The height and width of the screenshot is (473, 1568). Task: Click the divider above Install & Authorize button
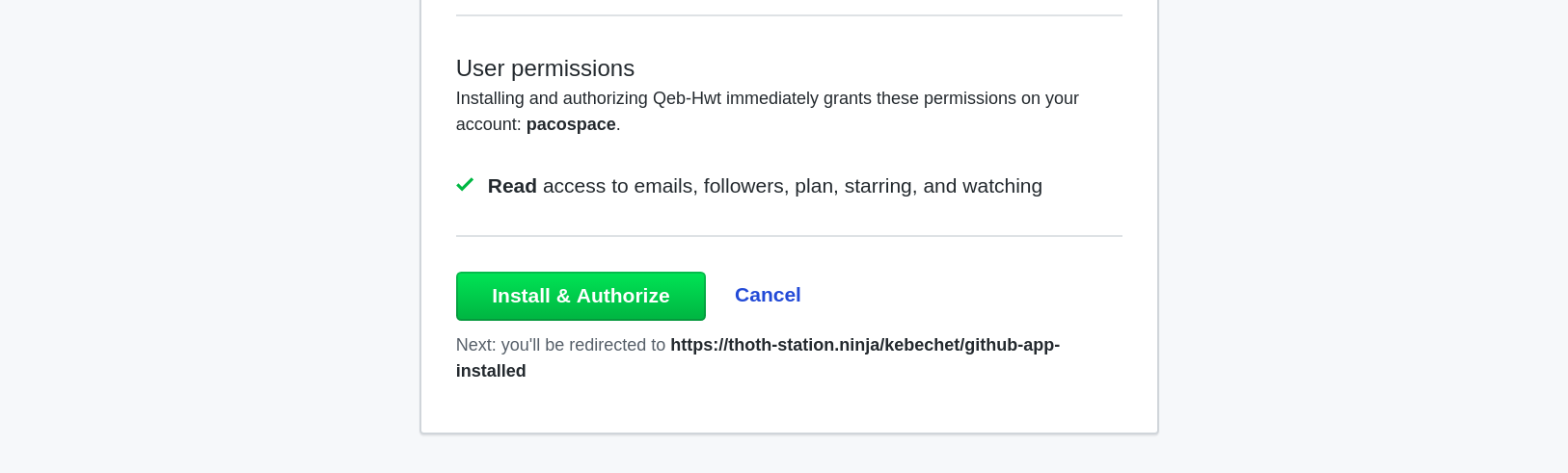789,236
